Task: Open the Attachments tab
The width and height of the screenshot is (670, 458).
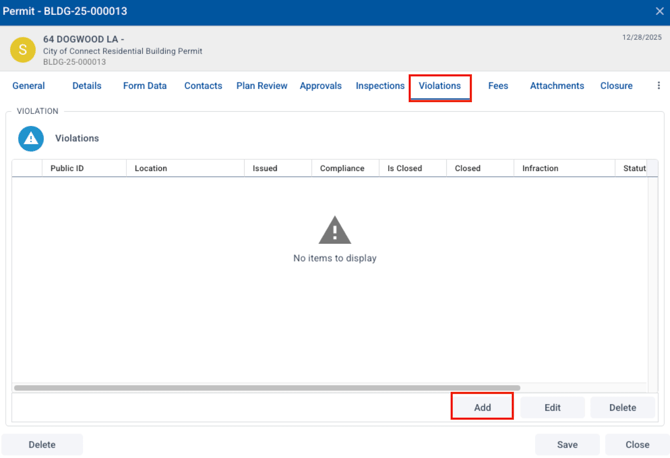Action: [557, 86]
